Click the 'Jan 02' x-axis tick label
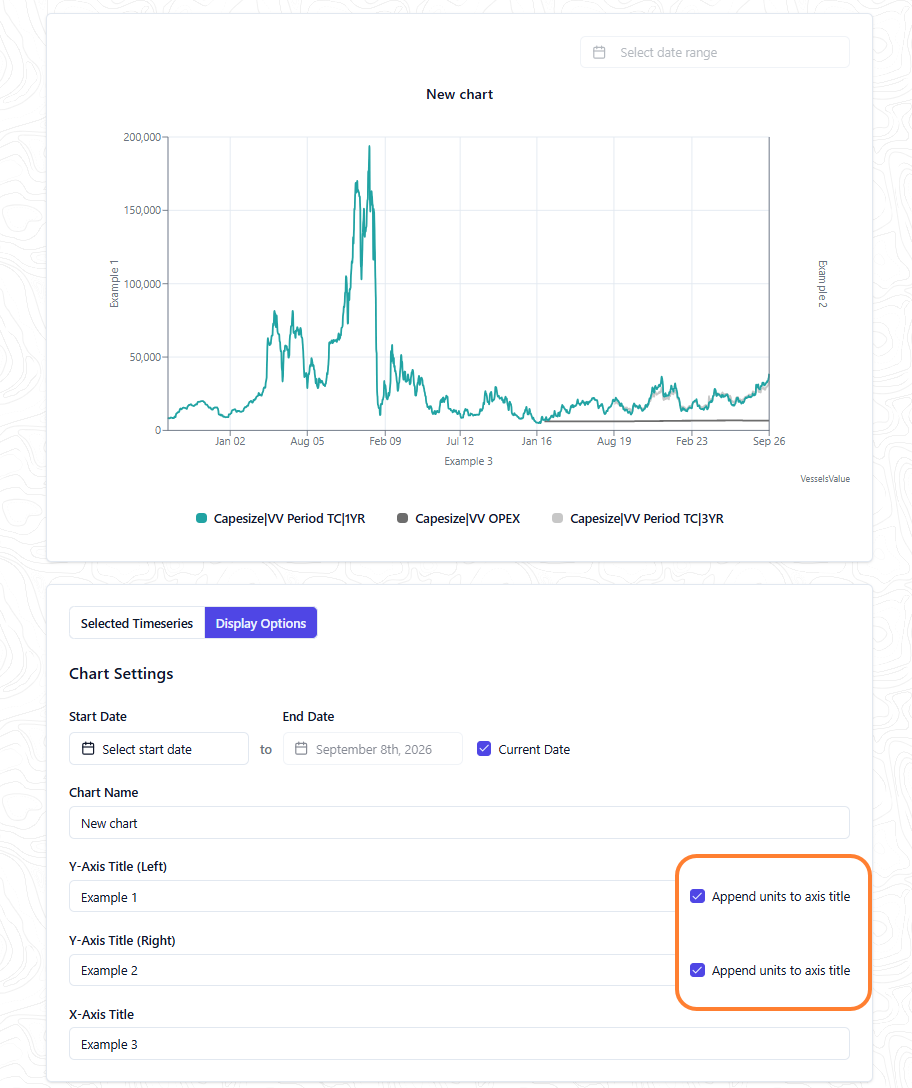The width and height of the screenshot is (912, 1088). pyautogui.click(x=230, y=441)
